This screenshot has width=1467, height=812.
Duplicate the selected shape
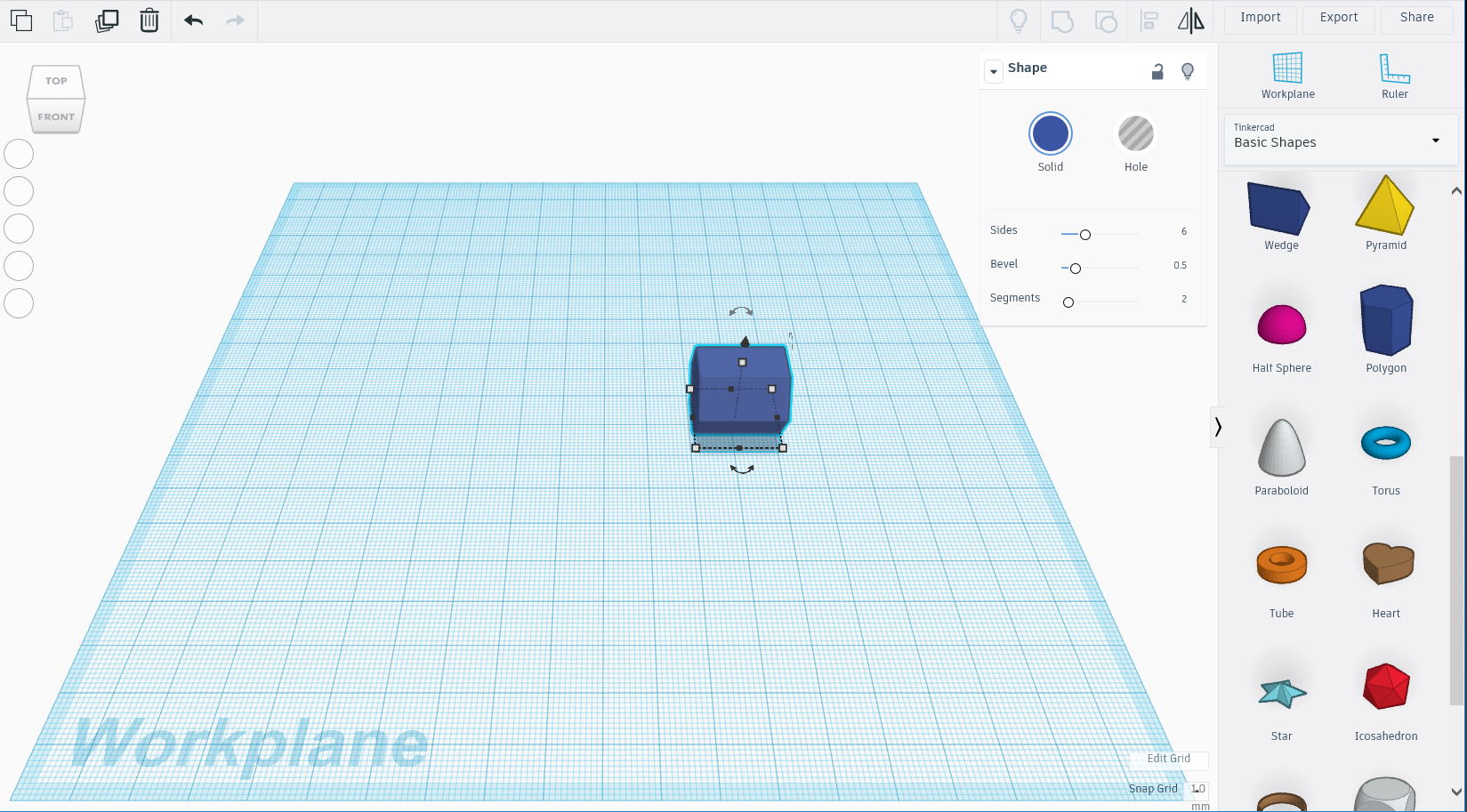(x=107, y=20)
